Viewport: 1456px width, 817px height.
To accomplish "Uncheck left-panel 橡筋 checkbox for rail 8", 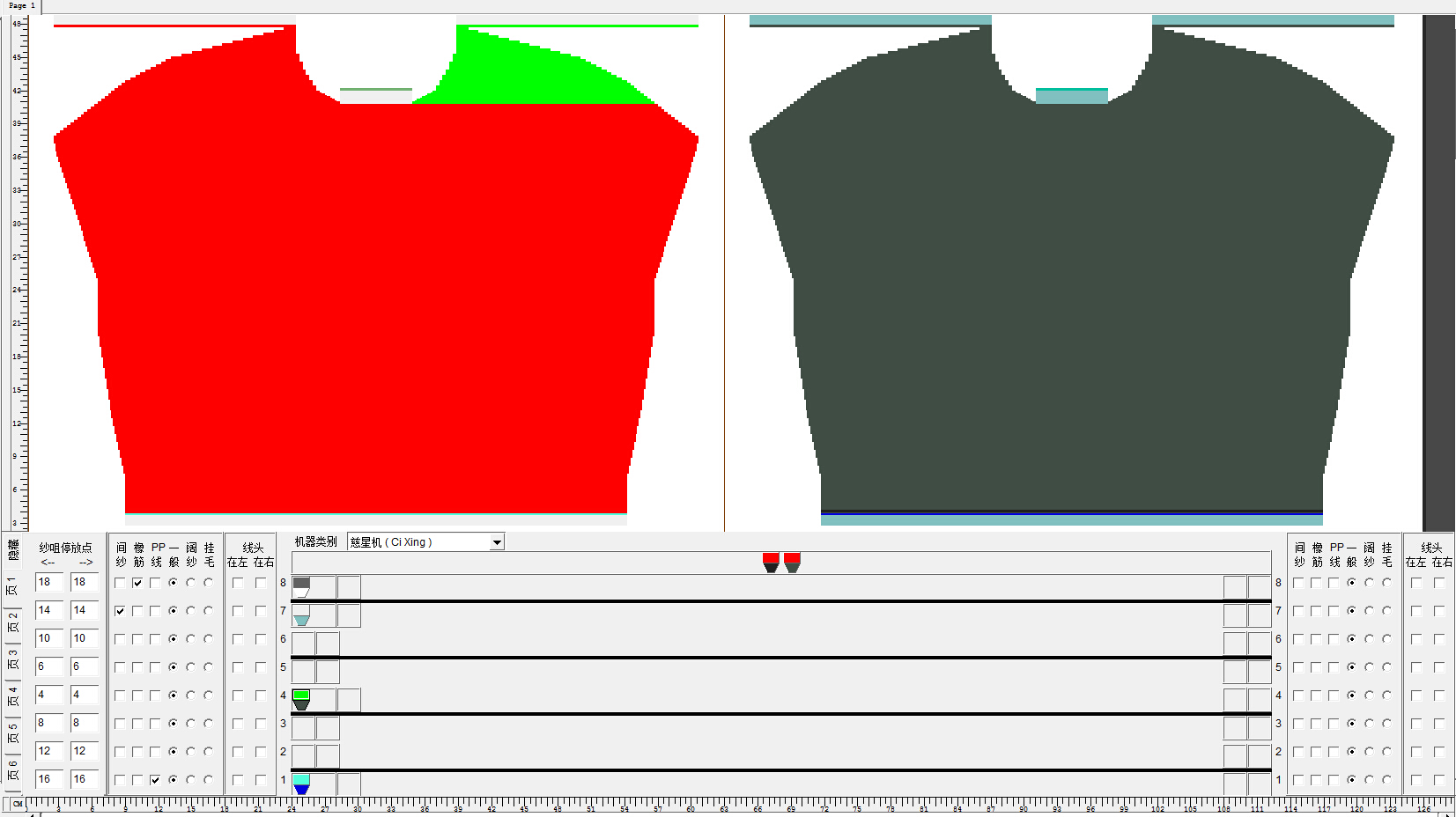I will click(x=137, y=583).
